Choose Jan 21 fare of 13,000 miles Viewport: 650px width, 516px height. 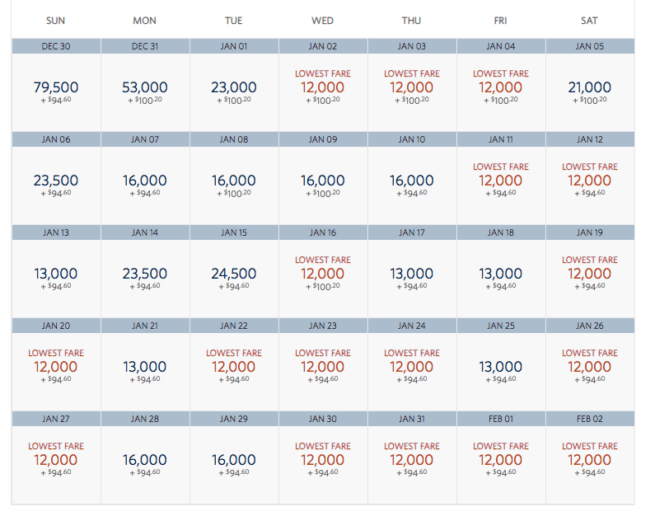(145, 372)
